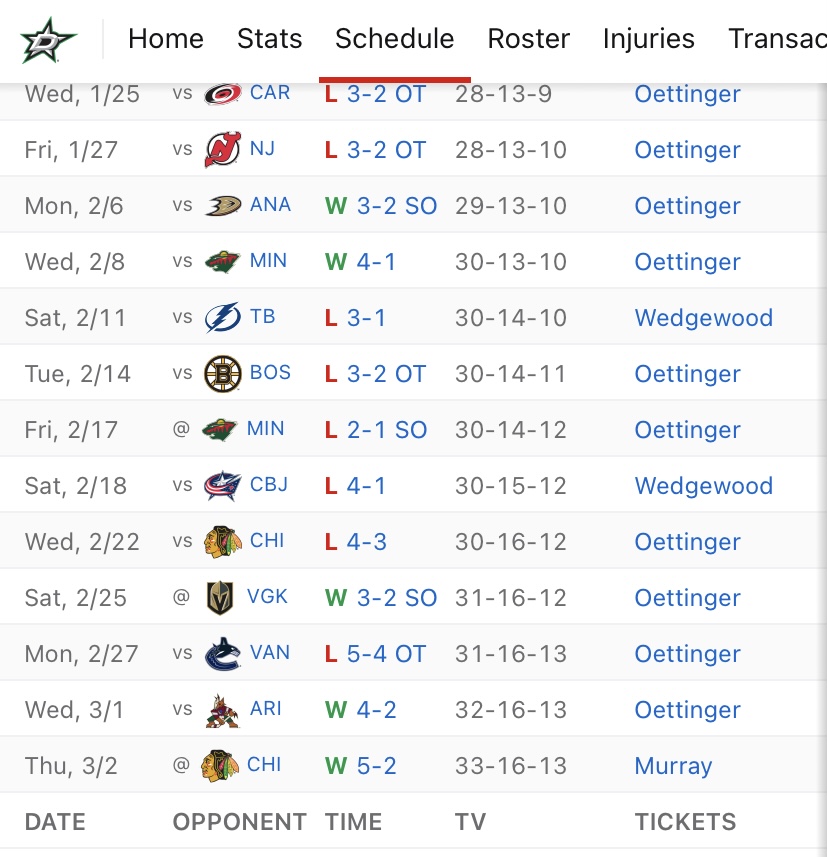Click the Columbus Blue Jackets logo

tap(222, 485)
